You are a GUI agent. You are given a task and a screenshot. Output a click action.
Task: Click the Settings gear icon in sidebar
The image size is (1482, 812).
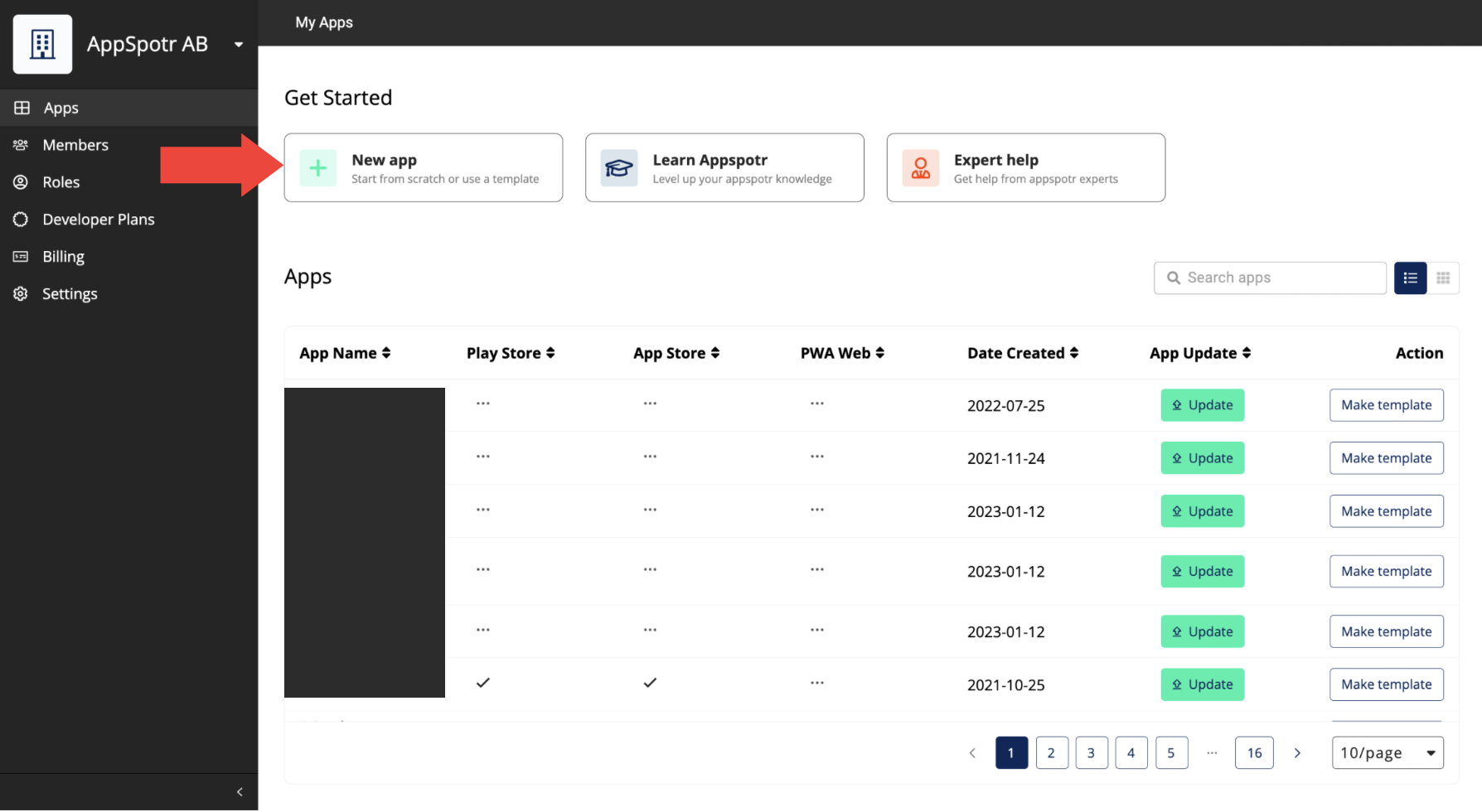click(21, 294)
